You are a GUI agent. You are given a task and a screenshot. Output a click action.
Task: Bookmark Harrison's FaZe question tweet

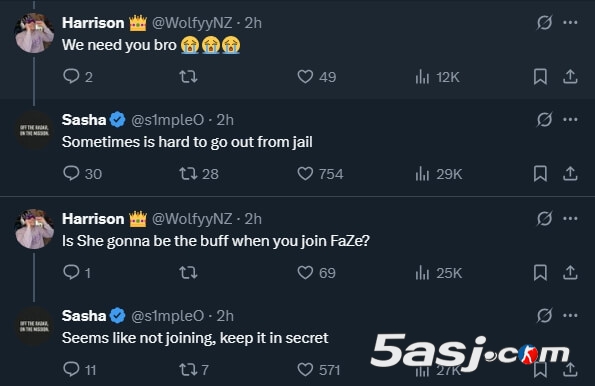(540, 273)
